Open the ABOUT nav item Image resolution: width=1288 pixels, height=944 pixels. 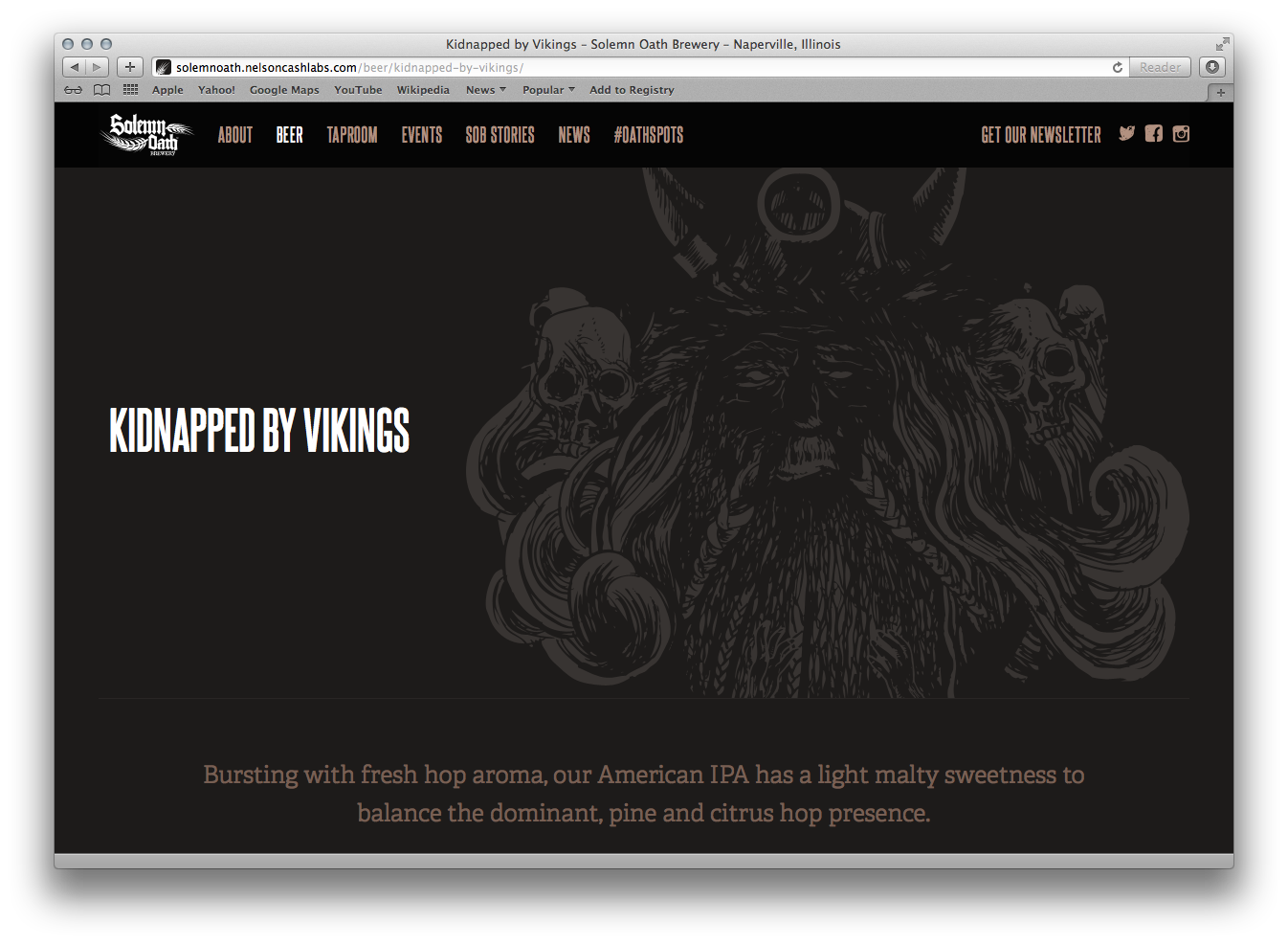tap(235, 135)
